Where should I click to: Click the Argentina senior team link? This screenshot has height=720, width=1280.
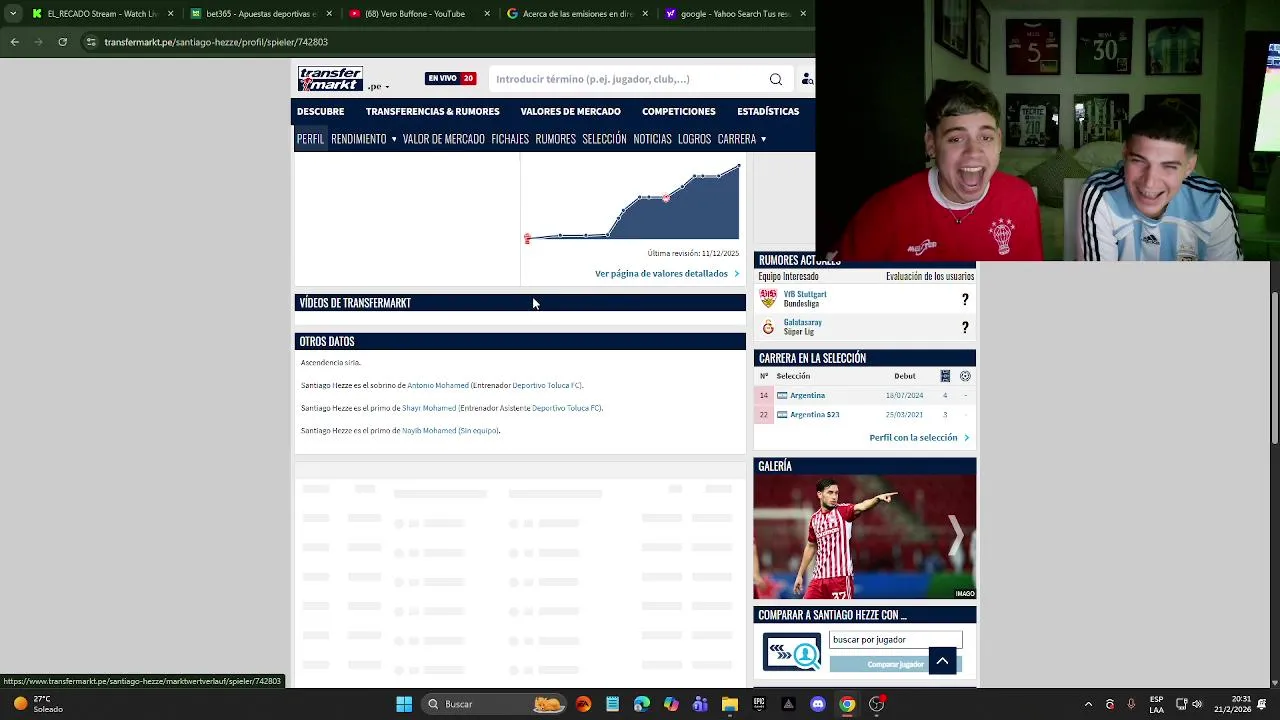coord(807,395)
